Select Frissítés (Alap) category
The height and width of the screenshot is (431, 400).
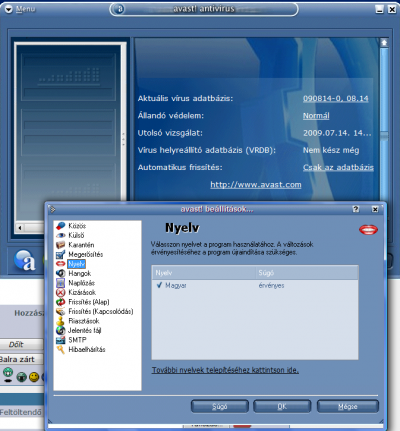89,302
